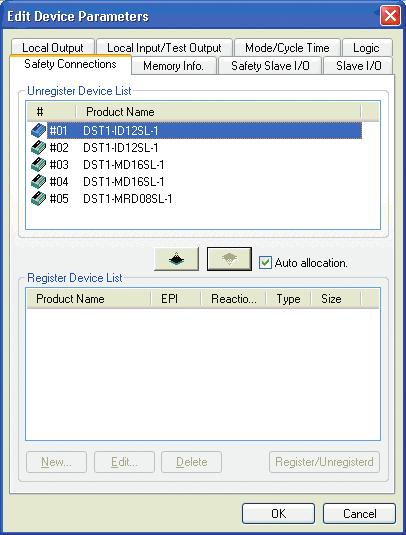Click the register list Product Name header
The image size is (406, 535).
tap(89, 299)
